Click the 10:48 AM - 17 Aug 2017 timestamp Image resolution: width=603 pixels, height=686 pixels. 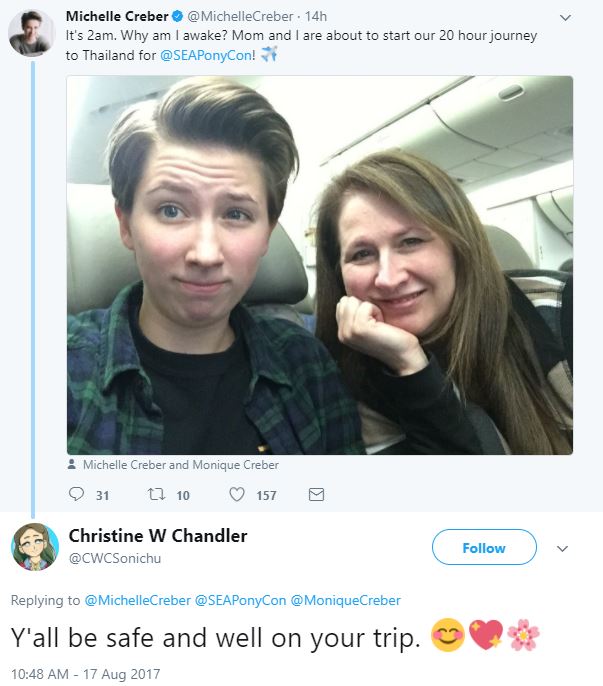[x=85, y=673]
